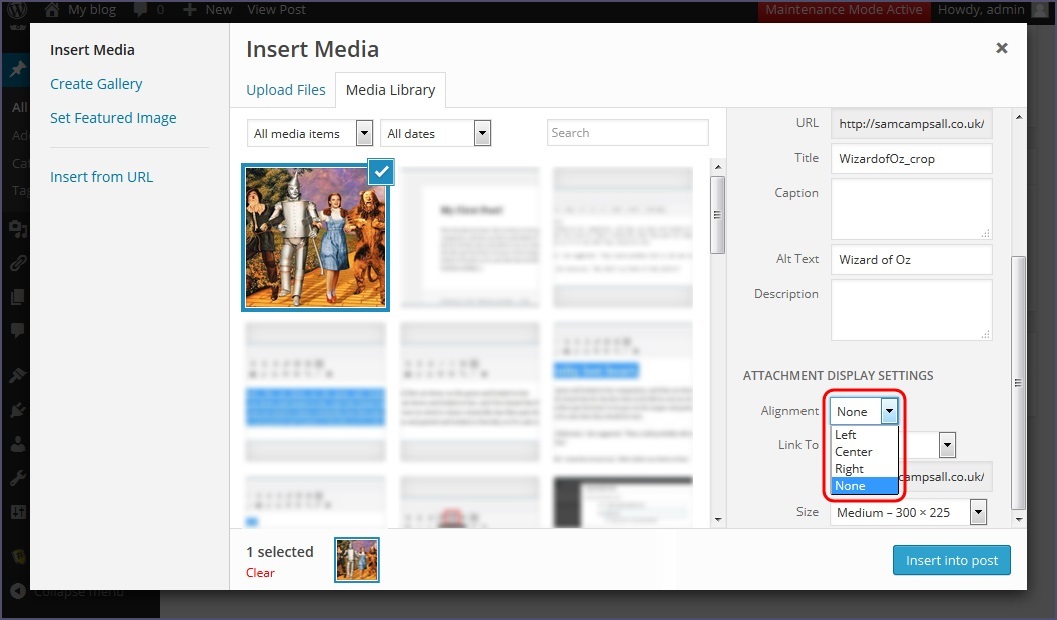
Task: Select Center in the alignment list
Action: (854, 452)
